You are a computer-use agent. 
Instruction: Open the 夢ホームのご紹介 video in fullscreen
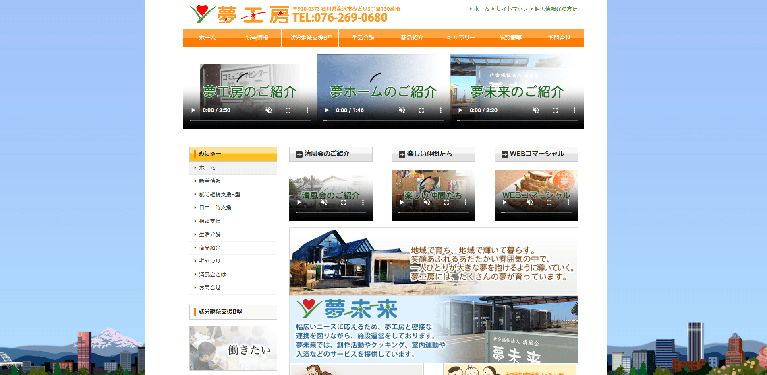pyautogui.click(x=421, y=110)
